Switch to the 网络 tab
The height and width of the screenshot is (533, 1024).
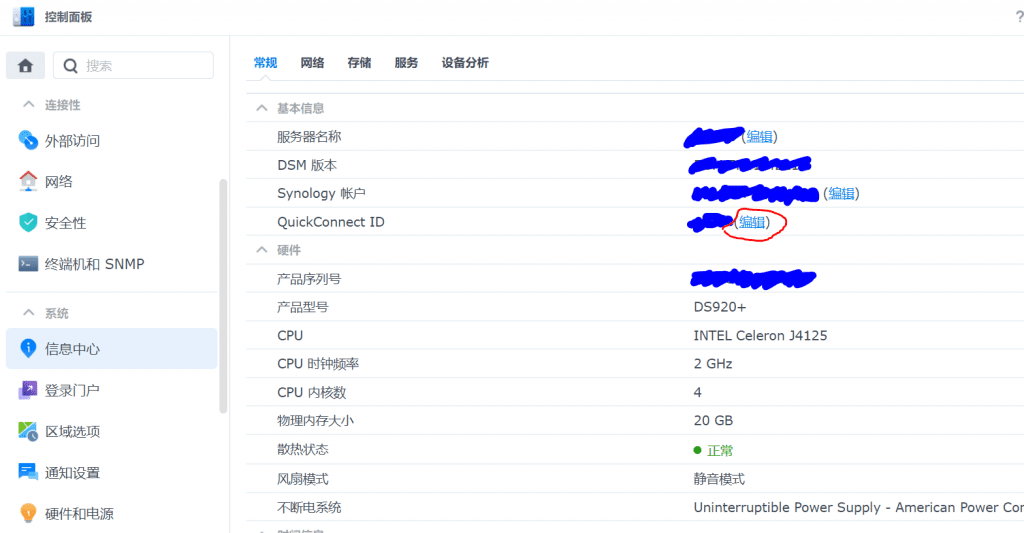click(x=312, y=63)
